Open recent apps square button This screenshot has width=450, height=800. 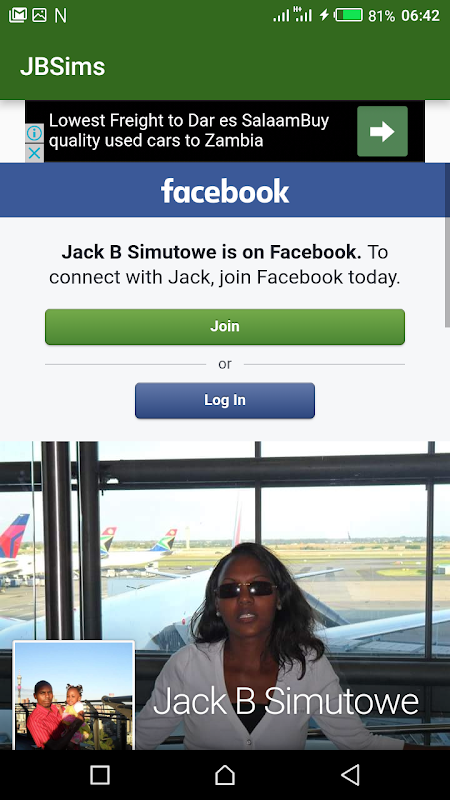(x=99, y=775)
